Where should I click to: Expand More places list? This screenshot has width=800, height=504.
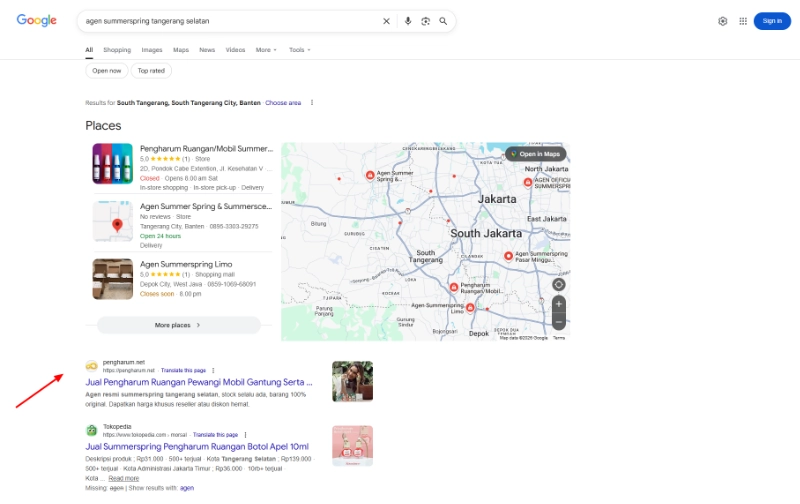[x=179, y=325]
